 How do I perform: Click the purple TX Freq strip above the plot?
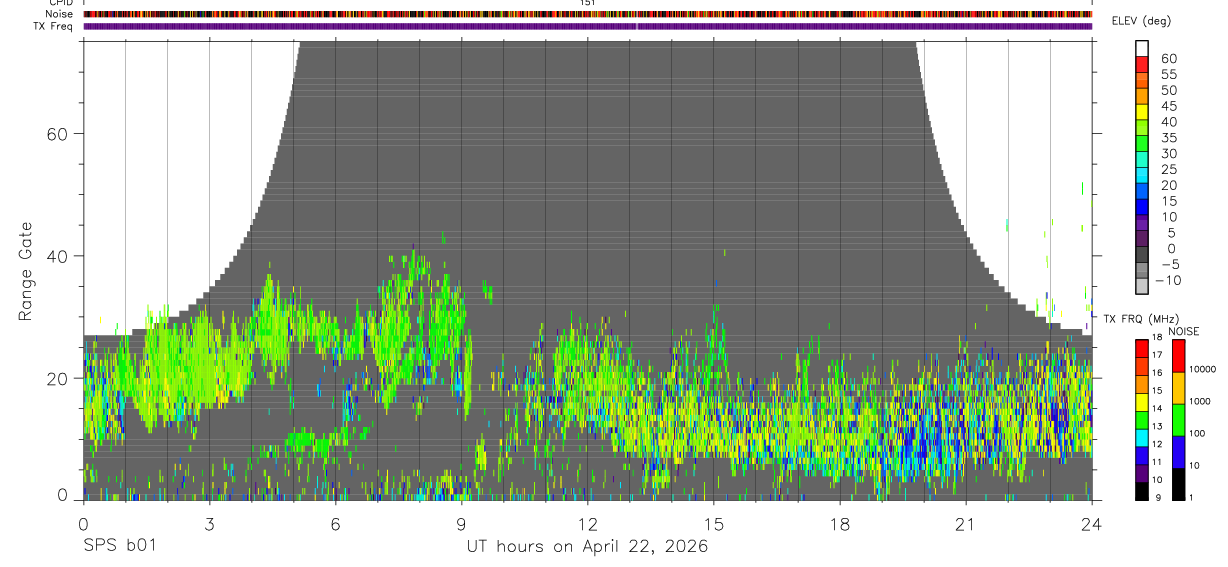coord(587,26)
